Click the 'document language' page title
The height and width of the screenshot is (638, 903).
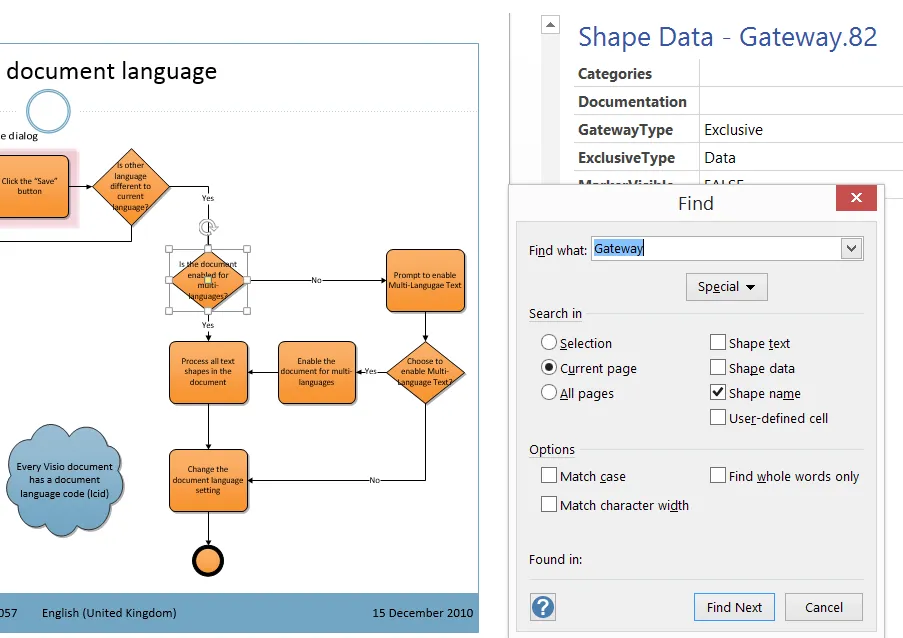[x=112, y=71]
